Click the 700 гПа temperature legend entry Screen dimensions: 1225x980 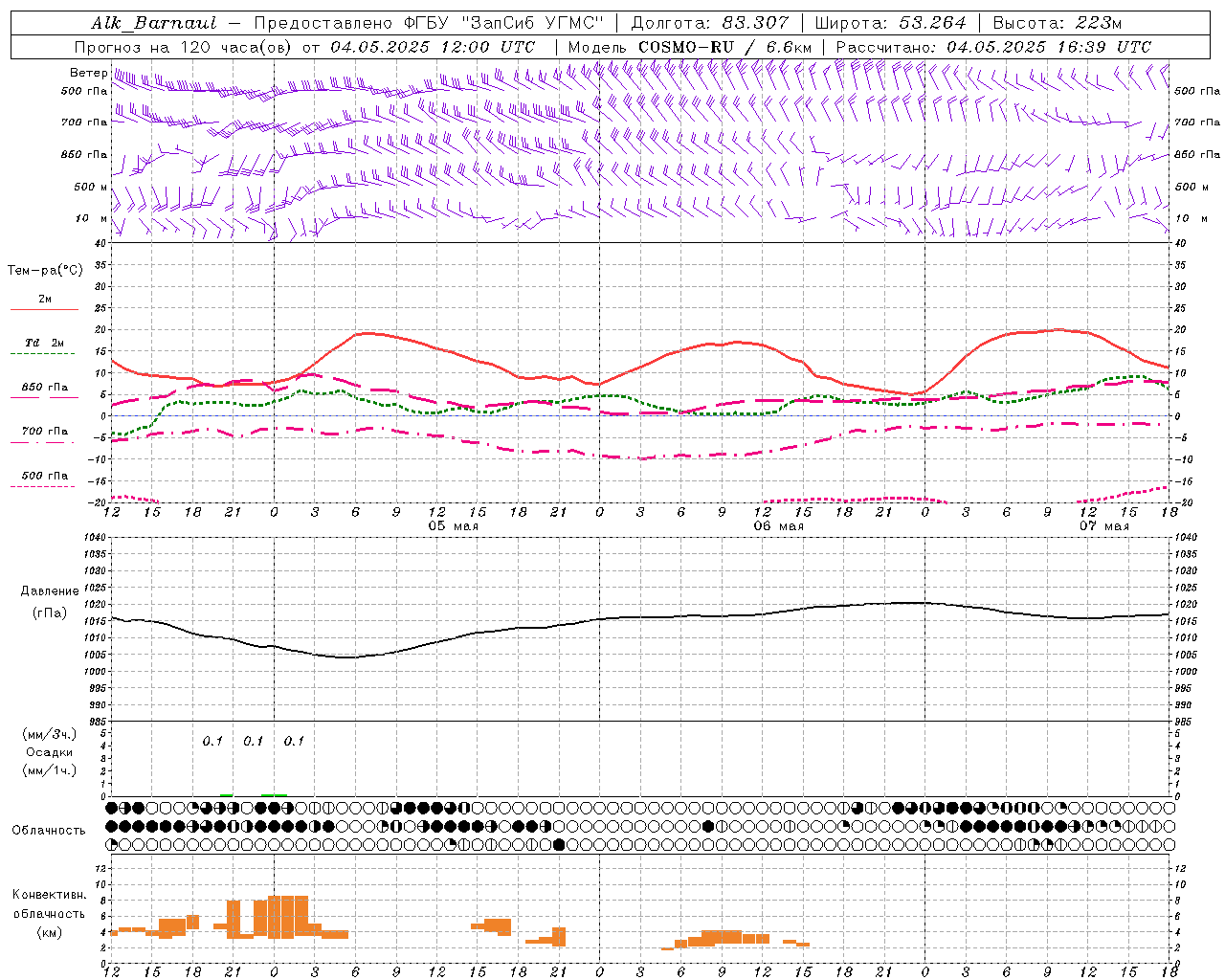point(45,431)
